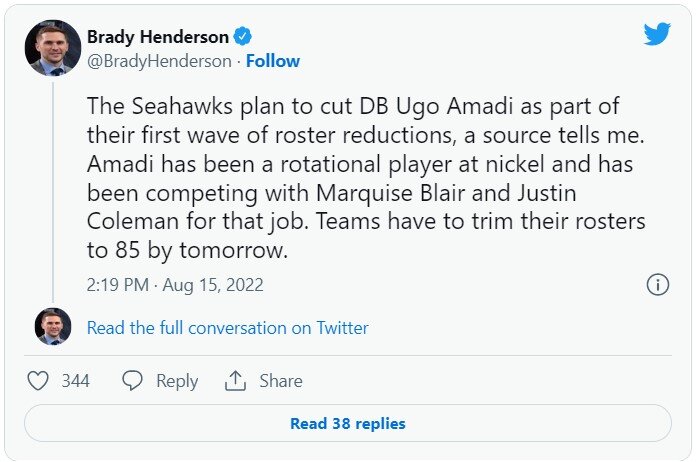The width and height of the screenshot is (697, 462).
Task: Read the full conversation on Twitter
Action: (x=228, y=328)
